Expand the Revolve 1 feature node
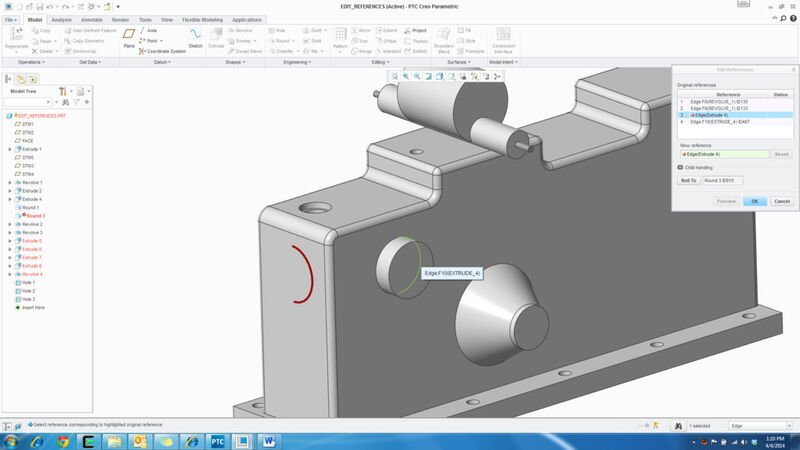Screen dimensions: 800x450 coord(10,183)
